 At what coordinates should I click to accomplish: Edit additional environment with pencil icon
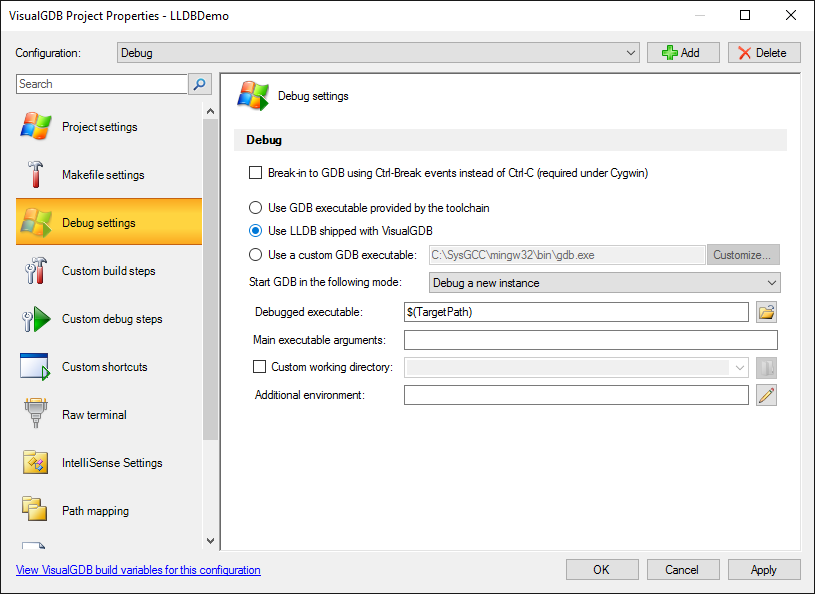[x=767, y=395]
